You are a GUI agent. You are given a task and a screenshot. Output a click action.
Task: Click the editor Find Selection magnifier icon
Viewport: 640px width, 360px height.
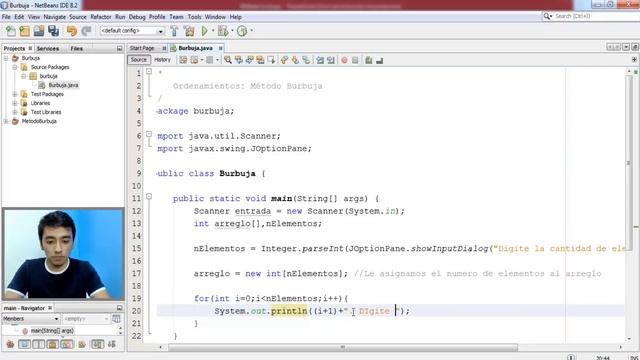[228, 60]
